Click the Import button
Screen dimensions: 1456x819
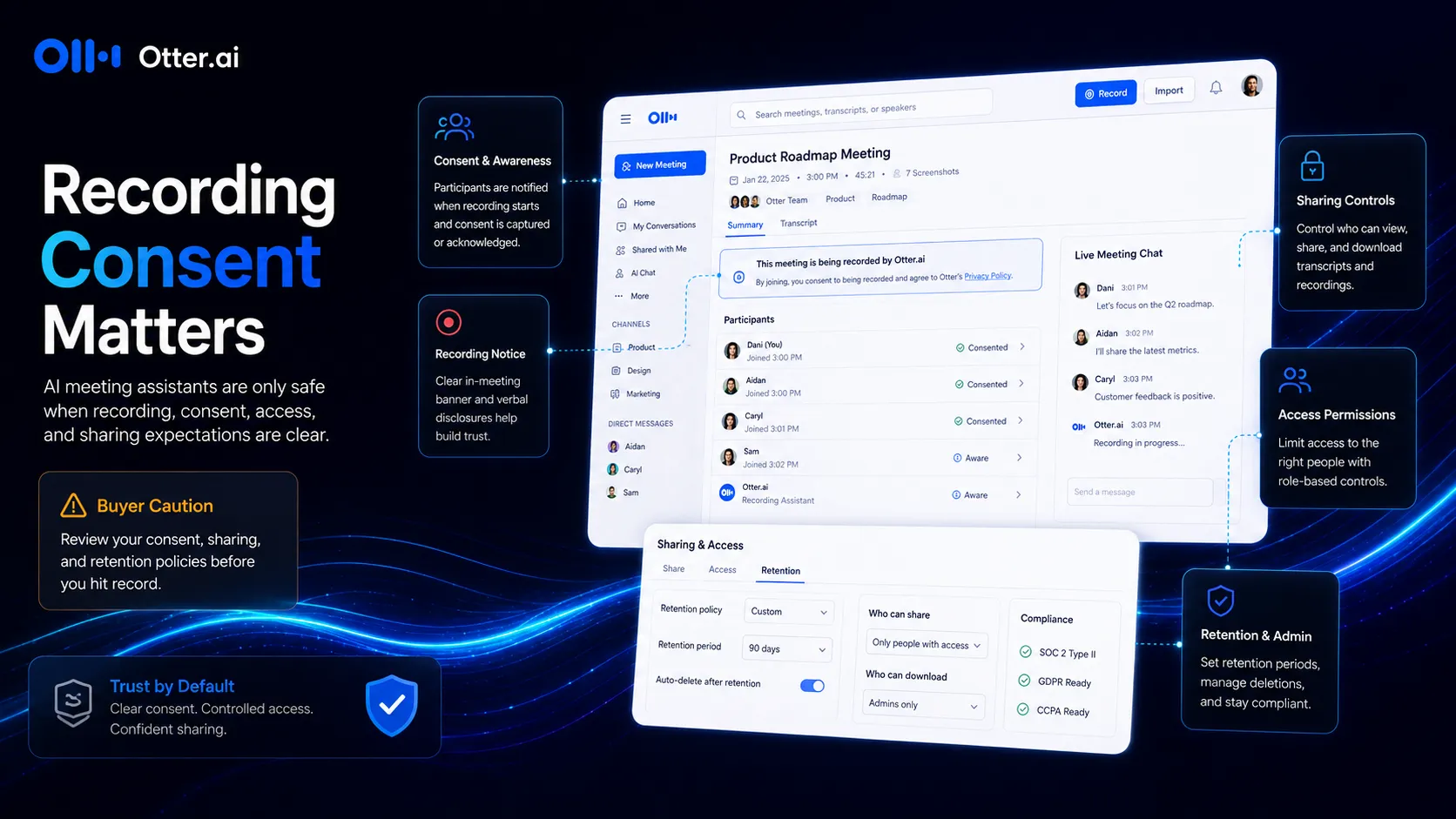click(1169, 91)
